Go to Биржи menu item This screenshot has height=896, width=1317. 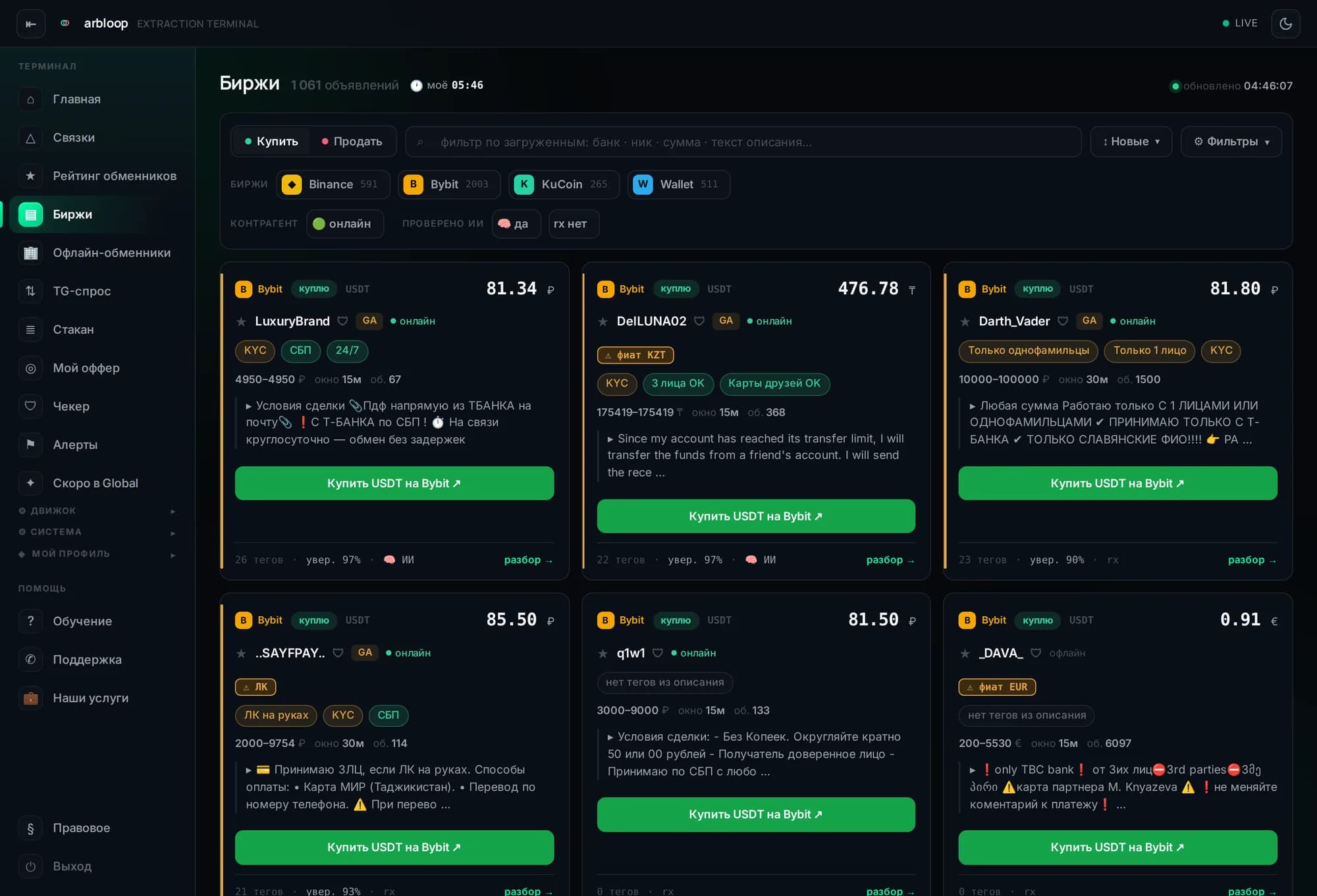click(97, 215)
